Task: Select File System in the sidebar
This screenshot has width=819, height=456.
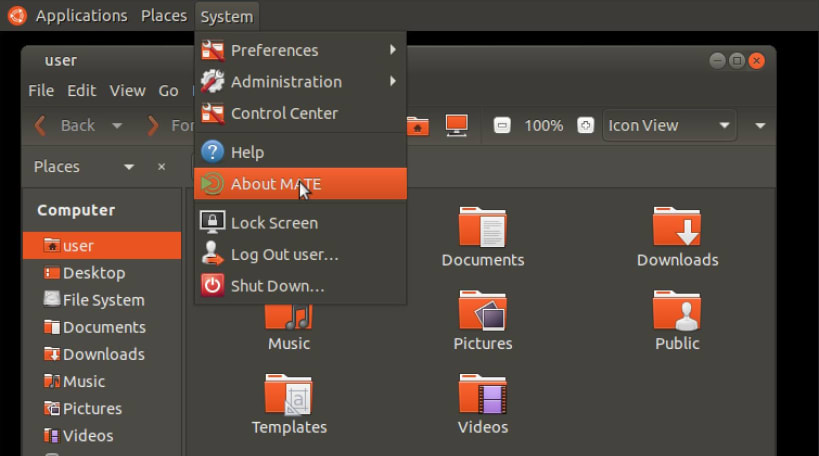Action: [x=102, y=300]
